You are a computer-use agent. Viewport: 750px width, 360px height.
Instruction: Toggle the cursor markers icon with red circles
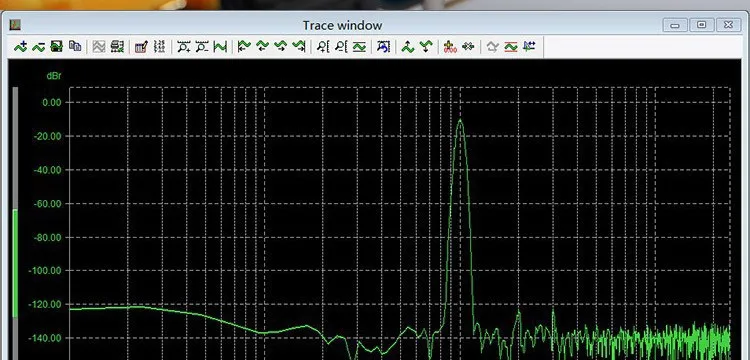(x=450, y=46)
